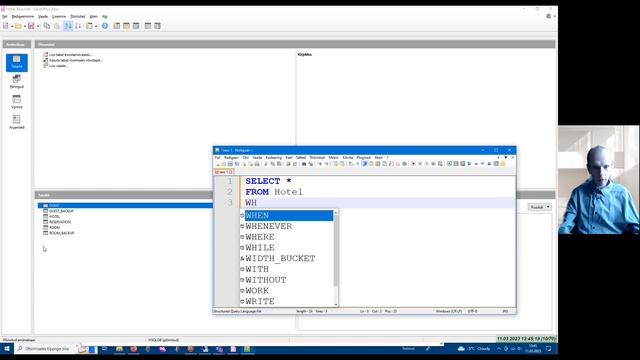640x360 pixels.
Task: Click Paste icon in Base toolbar
Action: (x=57, y=26)
